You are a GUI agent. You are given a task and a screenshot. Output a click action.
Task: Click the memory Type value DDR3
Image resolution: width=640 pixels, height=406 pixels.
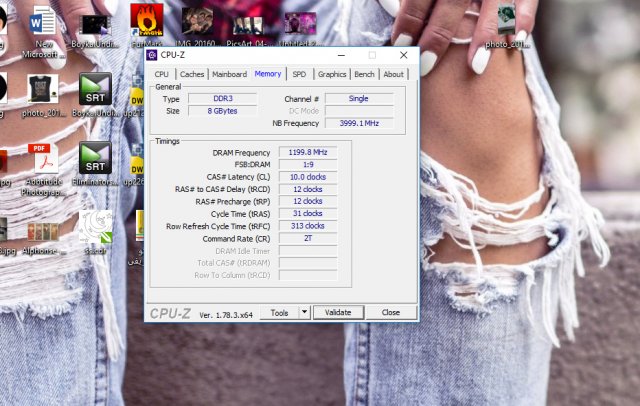pos(223,99)
